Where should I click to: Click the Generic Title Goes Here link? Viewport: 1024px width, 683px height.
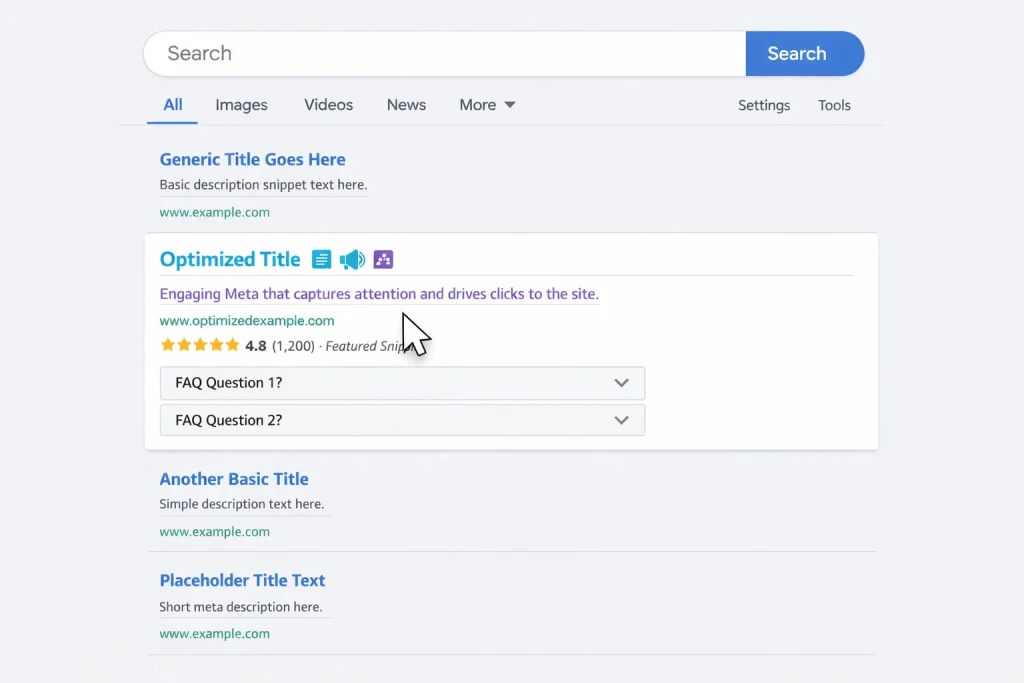click(x=252, y=159)
